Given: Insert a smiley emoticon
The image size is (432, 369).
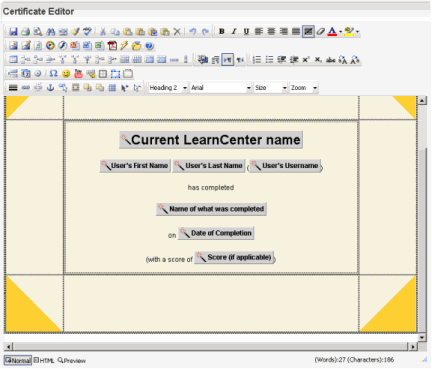Looking at the screenshot, I should click(x=66, y=74).
